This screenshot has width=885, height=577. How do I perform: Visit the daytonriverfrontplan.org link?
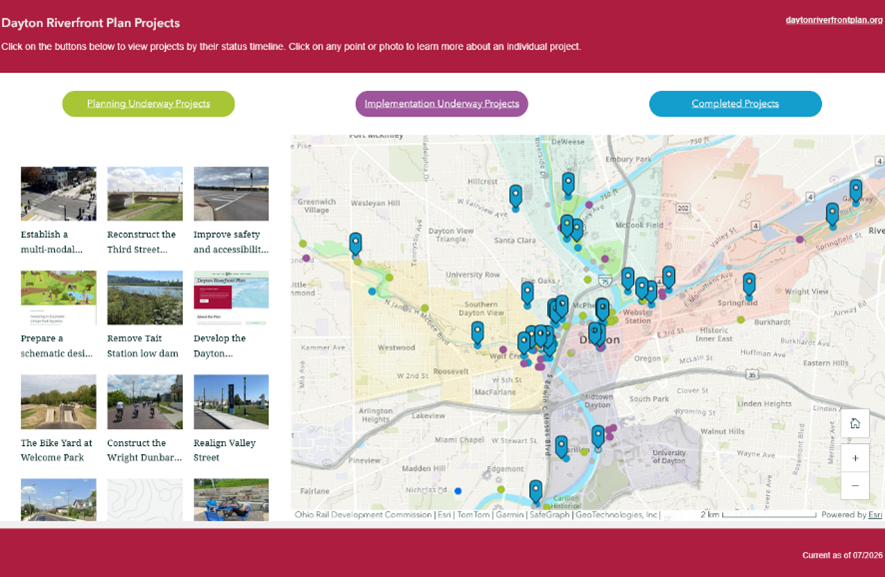834,20
